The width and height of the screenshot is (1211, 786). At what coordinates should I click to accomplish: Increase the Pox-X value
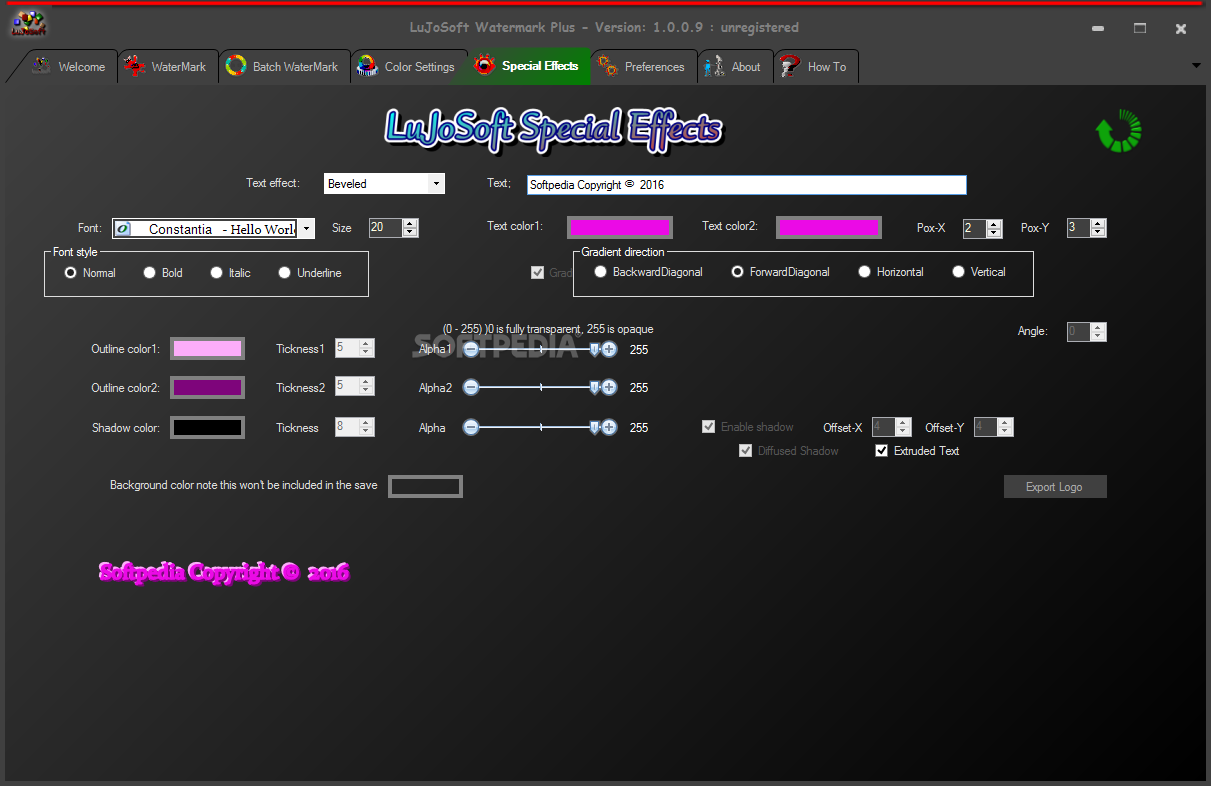994,223
